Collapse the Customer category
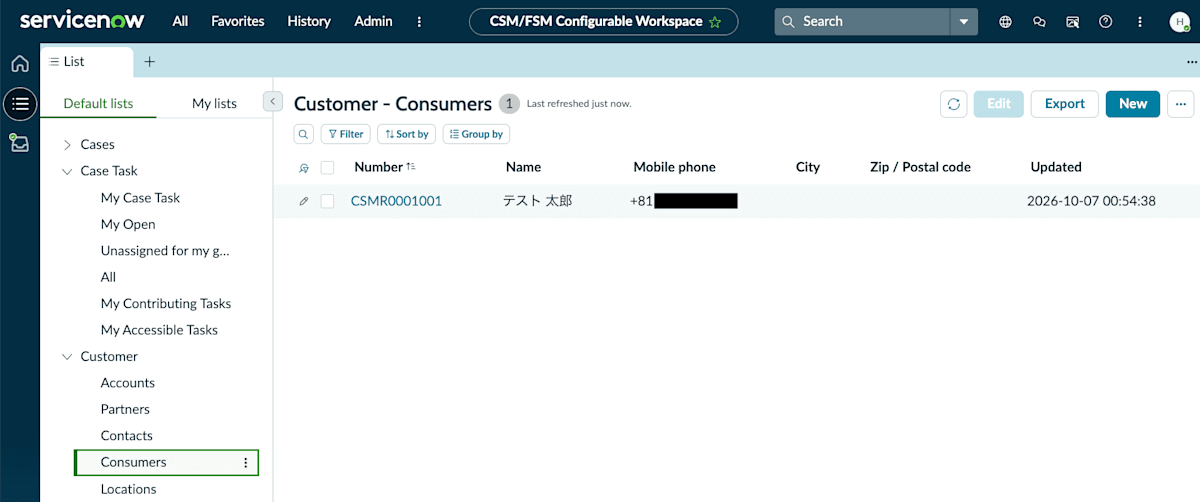Image resolution: width=1200 pixels, height=502 pixels. (x=67, y=357)
